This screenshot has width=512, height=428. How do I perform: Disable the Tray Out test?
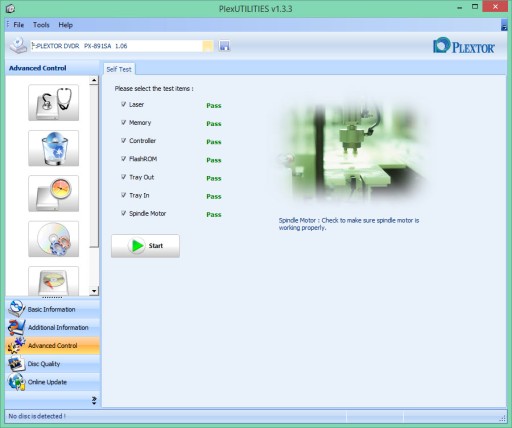tap(124, 177)
